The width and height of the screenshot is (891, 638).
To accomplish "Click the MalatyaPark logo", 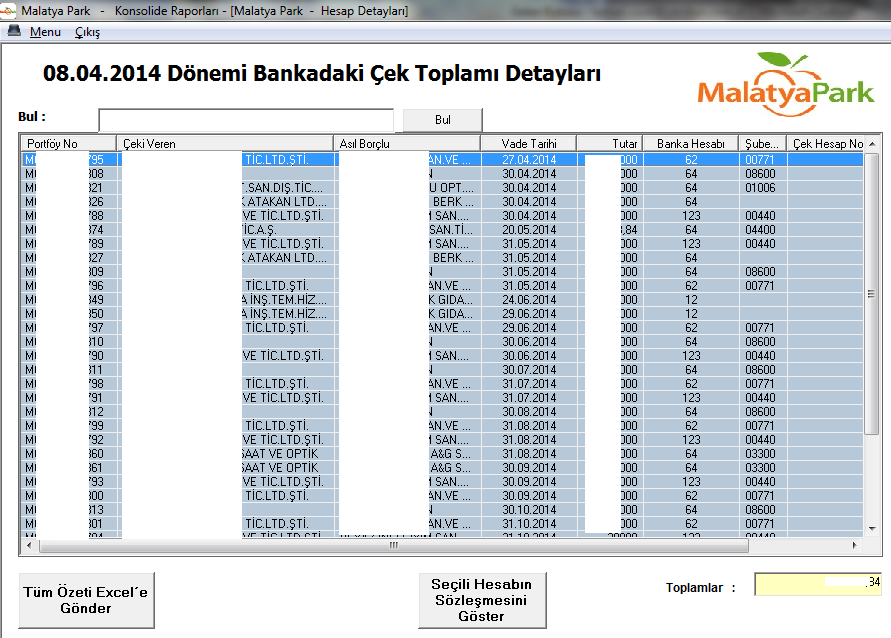I will coord(786,84).
